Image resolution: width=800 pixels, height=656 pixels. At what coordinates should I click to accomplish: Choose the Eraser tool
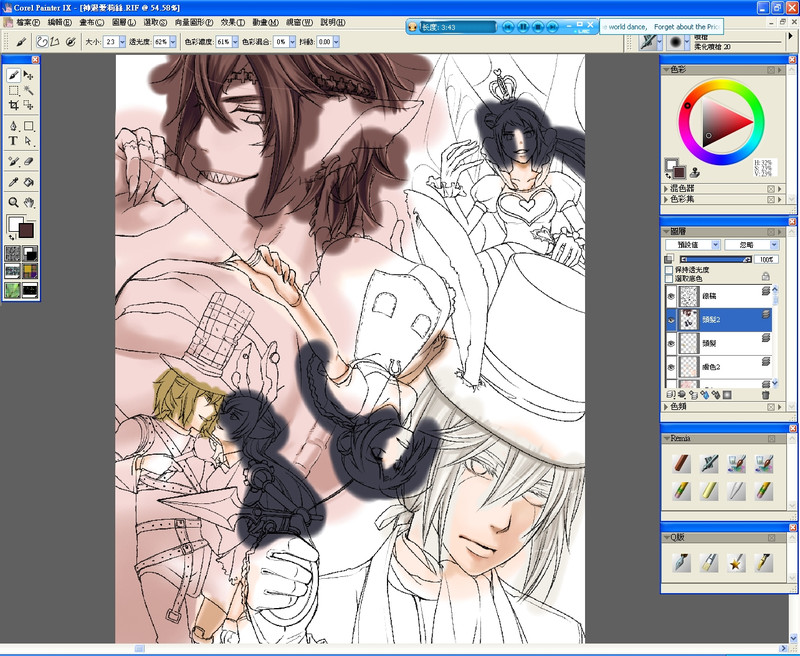point(29,161)
